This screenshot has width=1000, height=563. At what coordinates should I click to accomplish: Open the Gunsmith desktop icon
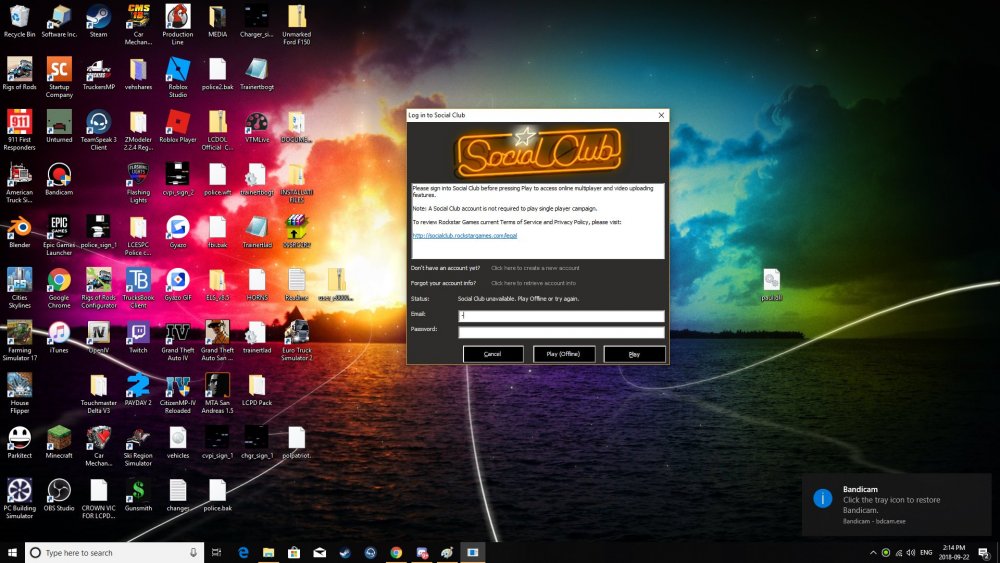click(x=138, y=495)
